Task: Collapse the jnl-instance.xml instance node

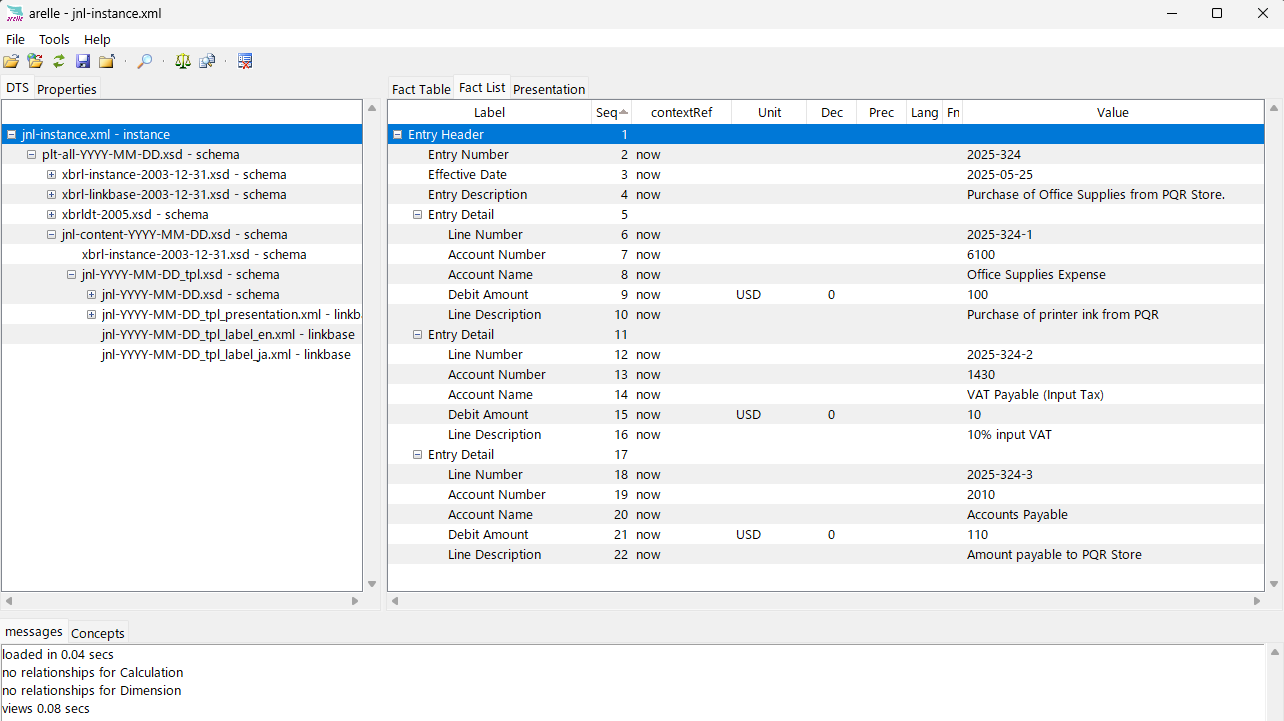Action: tap(11, 134)
